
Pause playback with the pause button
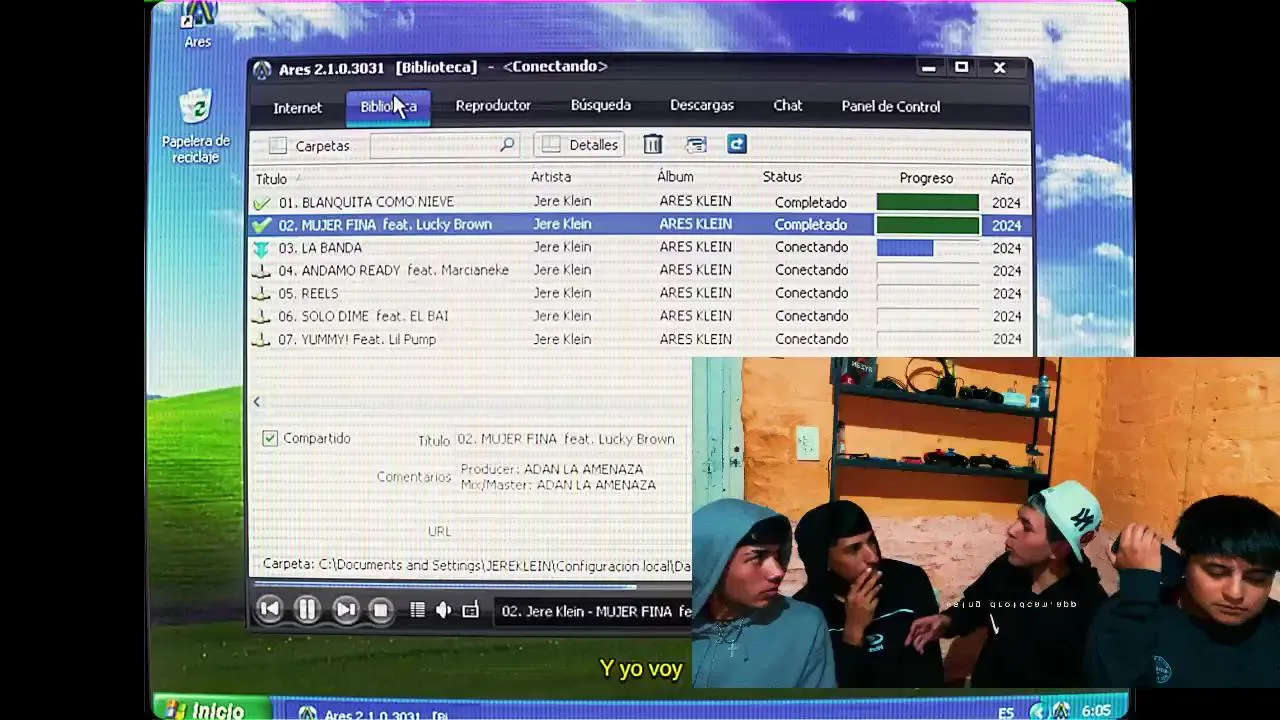coord(307,609)
